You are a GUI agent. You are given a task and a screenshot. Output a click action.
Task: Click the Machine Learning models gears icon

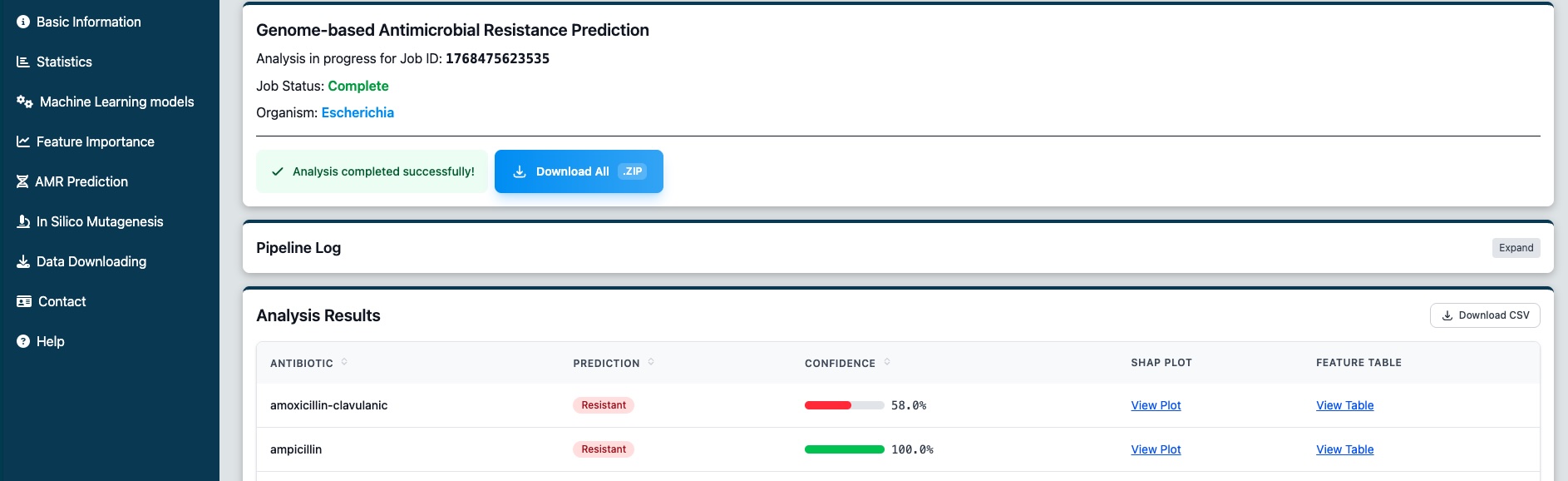(25, 102)
